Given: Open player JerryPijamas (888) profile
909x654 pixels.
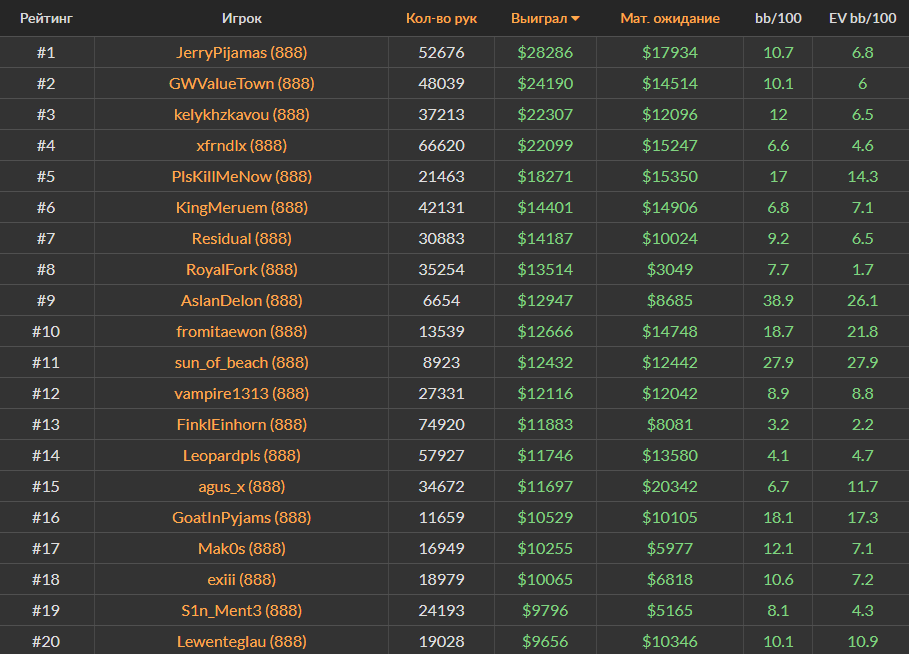Looking at the screenshot, I should [241, 52].
